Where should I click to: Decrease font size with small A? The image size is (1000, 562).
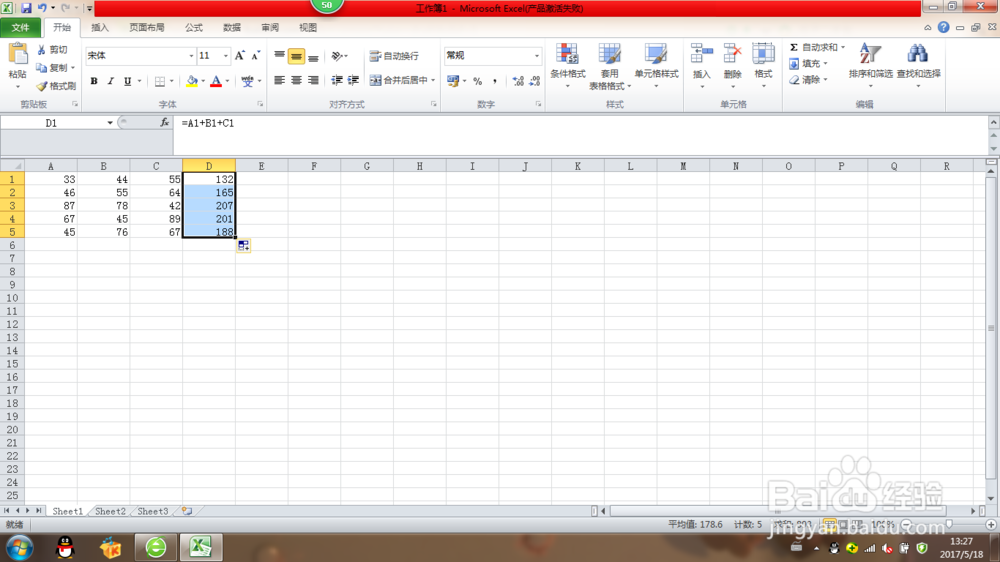[x=255, y=56]
